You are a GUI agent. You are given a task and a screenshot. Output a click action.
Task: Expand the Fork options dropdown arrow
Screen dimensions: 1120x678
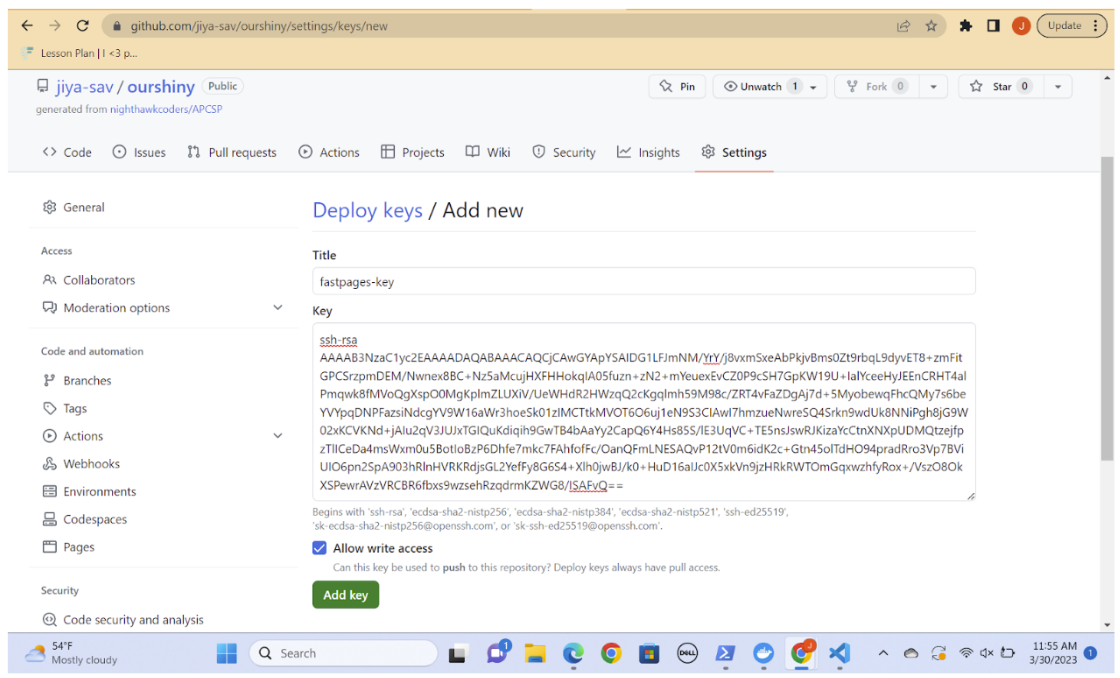[933, 86]
